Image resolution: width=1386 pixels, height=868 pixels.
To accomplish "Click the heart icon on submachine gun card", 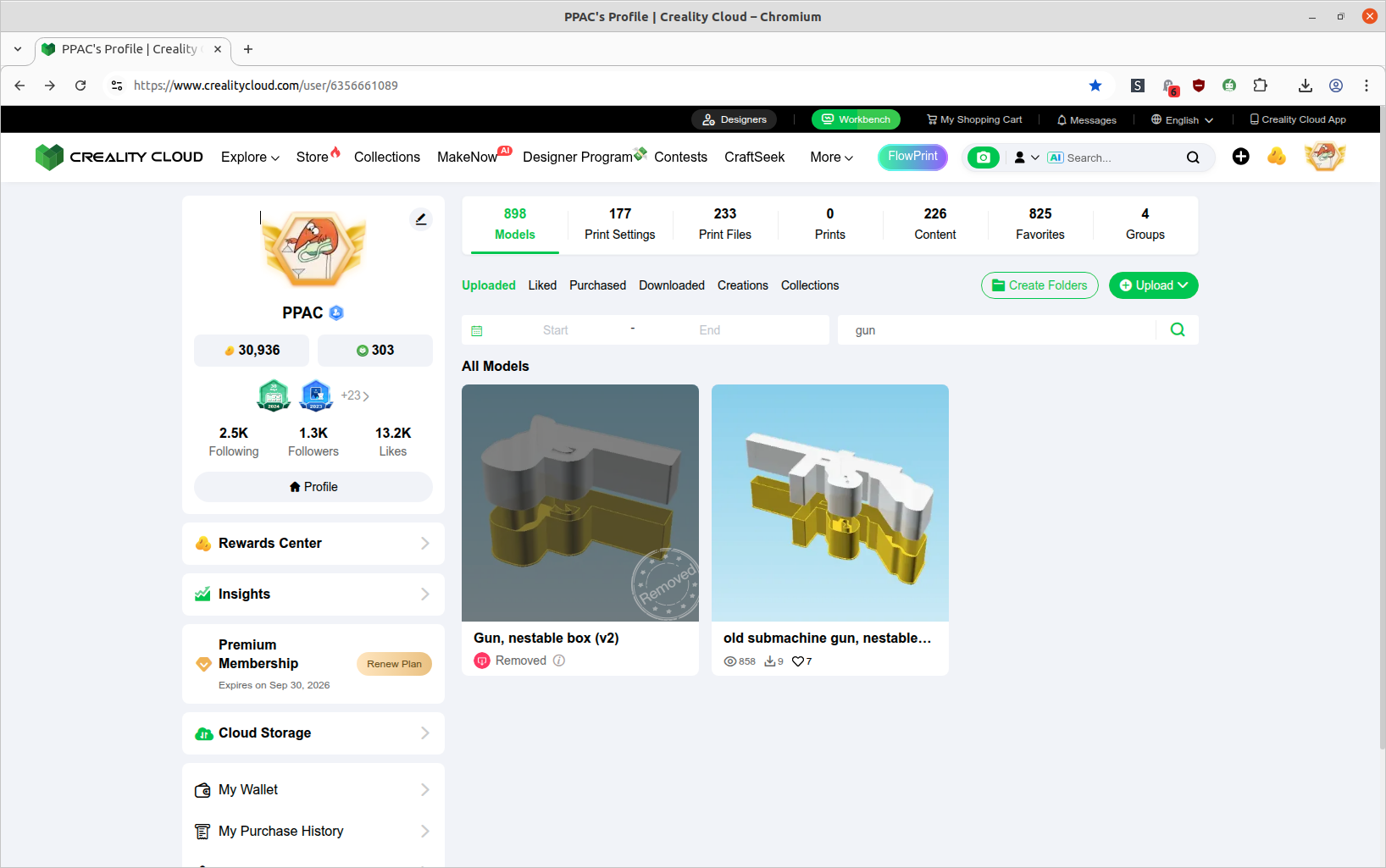I will click(x=797, y=661).
